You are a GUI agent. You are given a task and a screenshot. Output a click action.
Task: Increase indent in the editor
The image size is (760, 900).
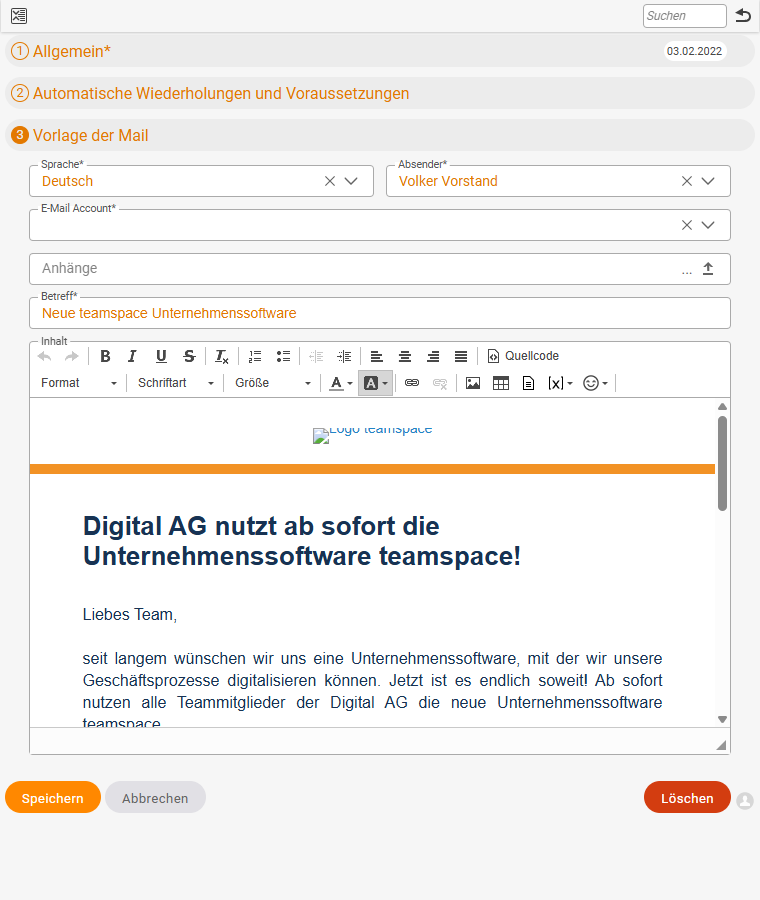pos(344,356)
